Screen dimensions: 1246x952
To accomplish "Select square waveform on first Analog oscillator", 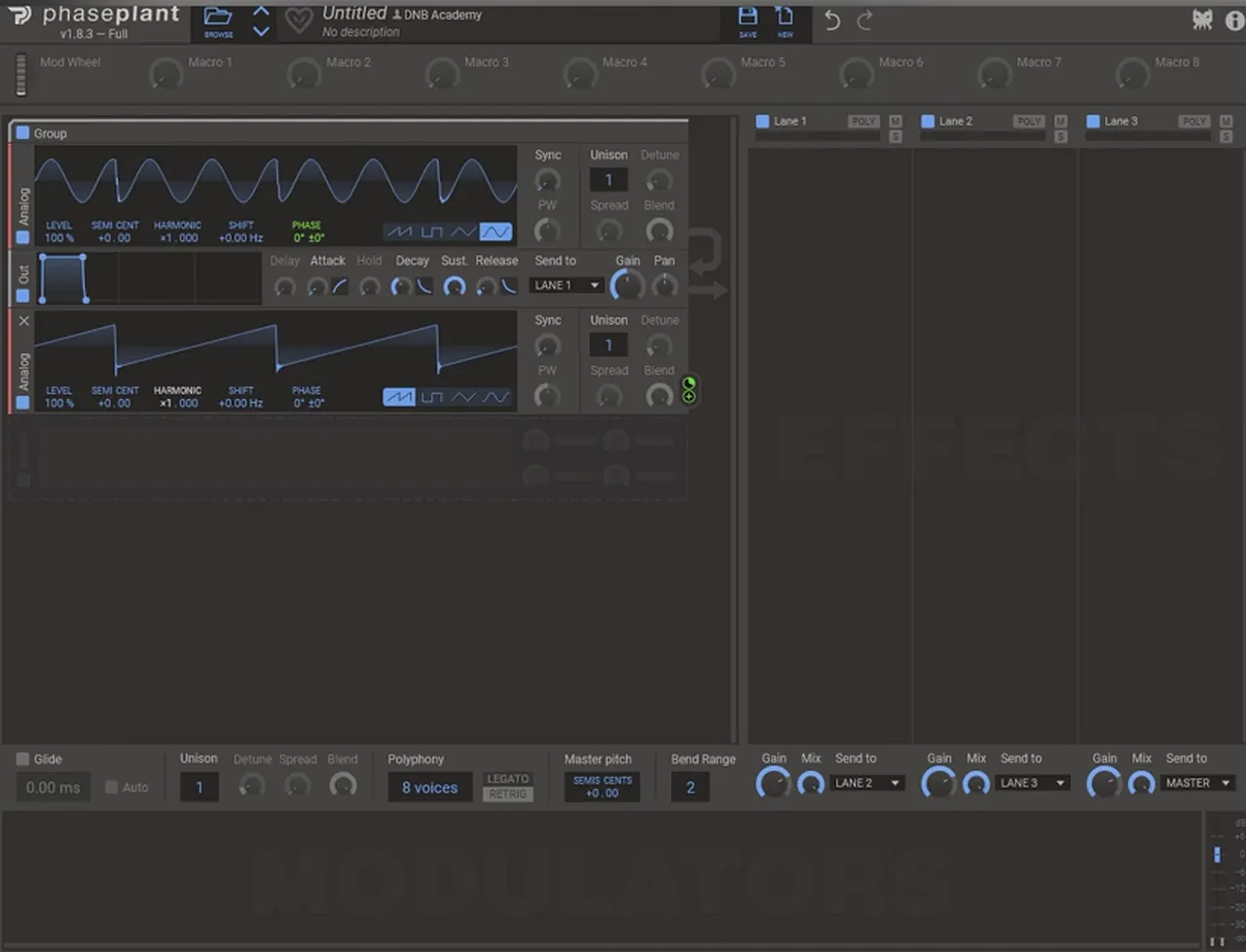I will 431,232.
